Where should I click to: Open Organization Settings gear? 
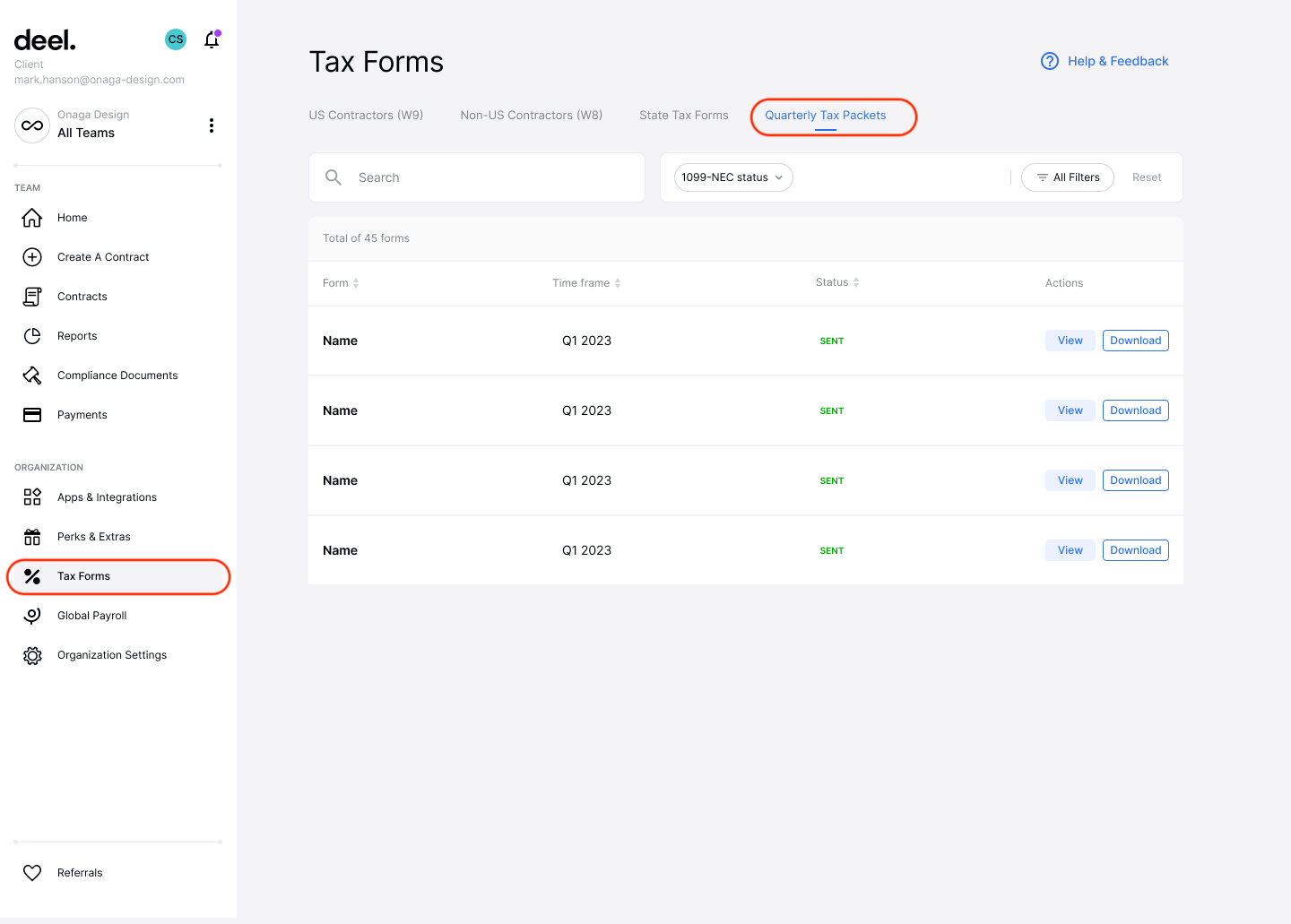[32, 655]
